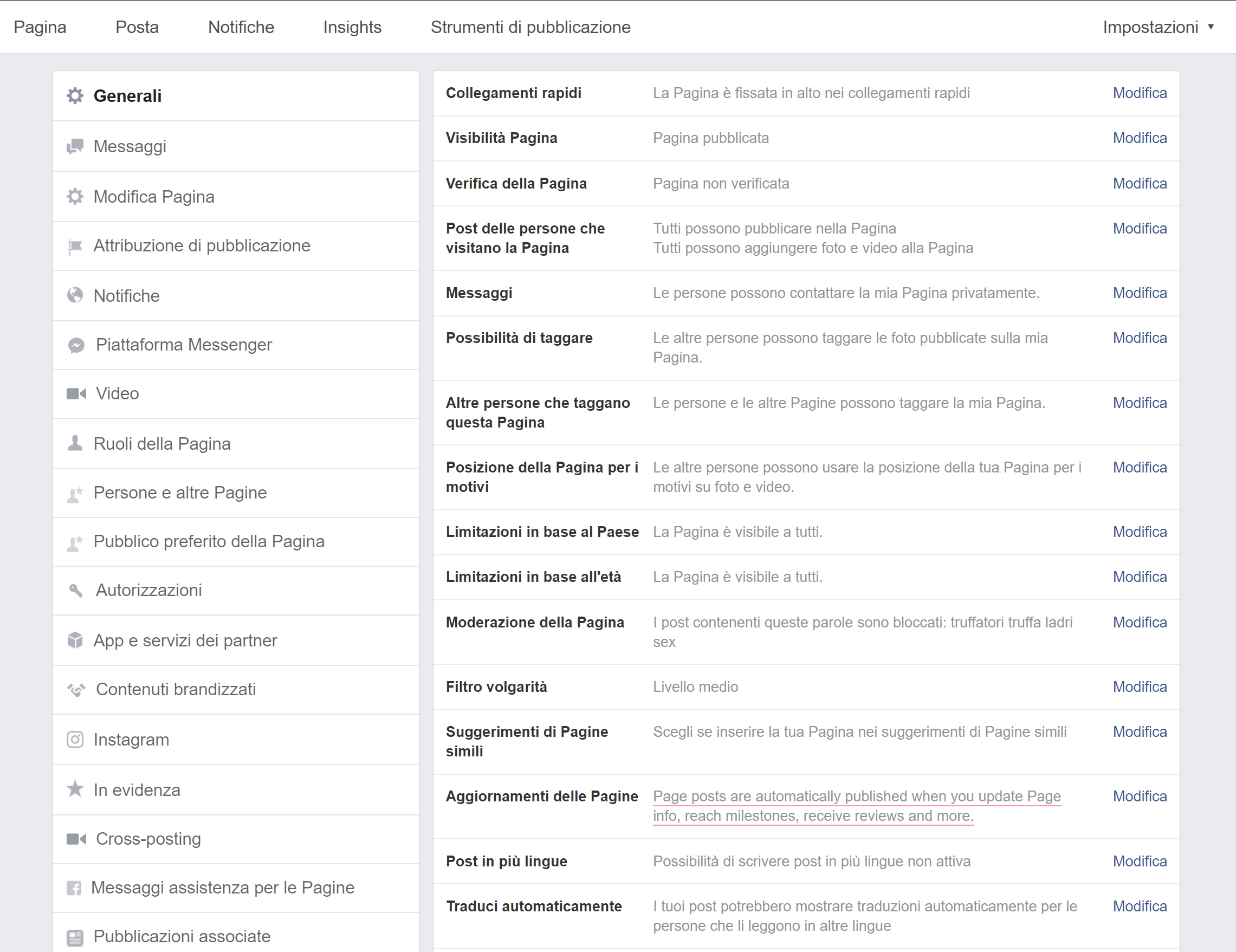This screenshot has width=1236, height=952.
Task: Click Modifica next to Filtro volgarità
Action: click(1139, 687)
